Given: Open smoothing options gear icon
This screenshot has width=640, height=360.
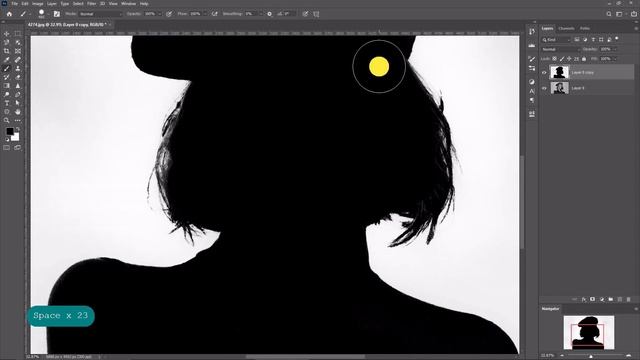Looking at the screenshot, I should pos(269,14).
